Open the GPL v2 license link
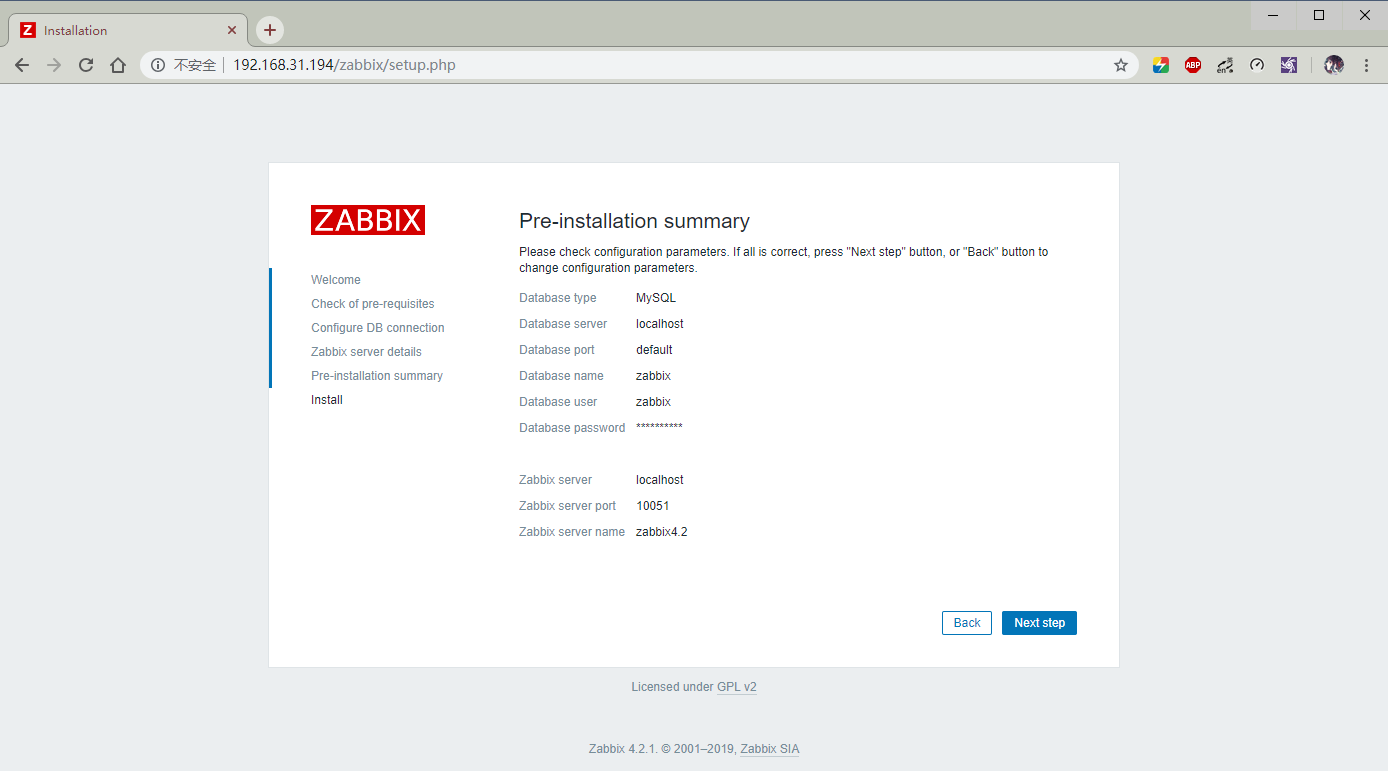Image resolution: width=1388 pixels, height=771 pixels. coord(737,687)
